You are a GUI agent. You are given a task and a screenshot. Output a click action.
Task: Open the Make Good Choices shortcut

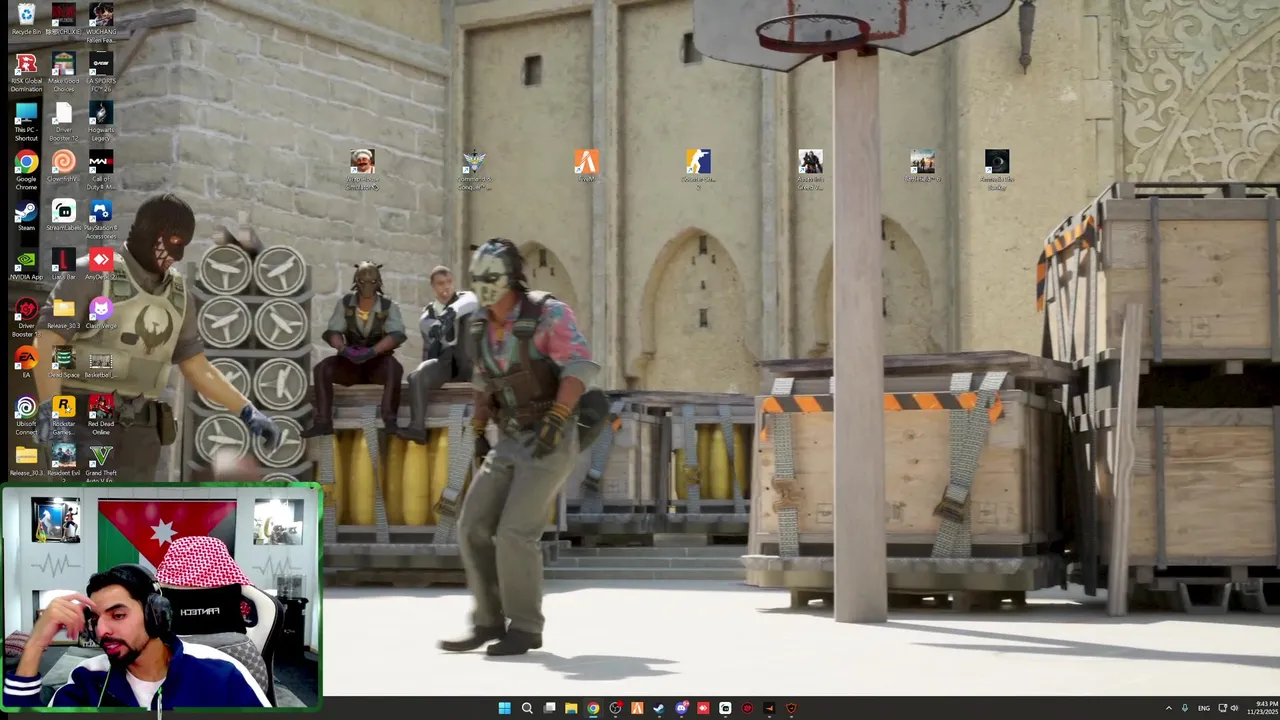pos(63,72)
